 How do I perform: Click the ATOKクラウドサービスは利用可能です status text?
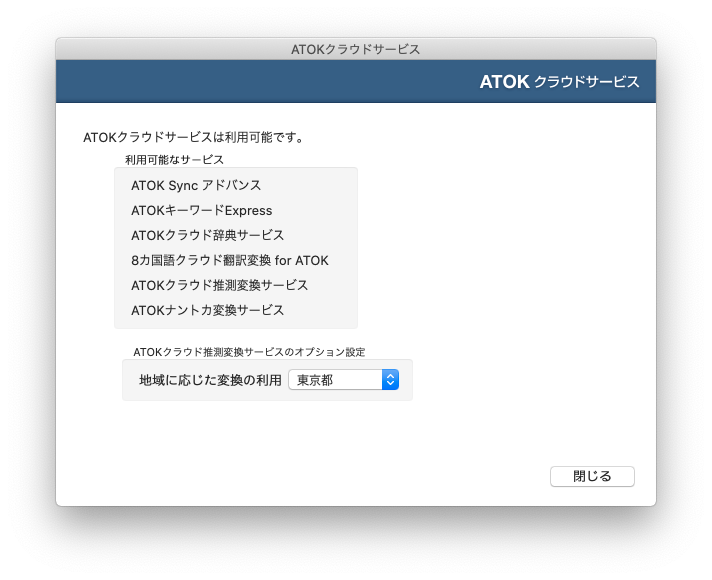click(x=193, y=137)
